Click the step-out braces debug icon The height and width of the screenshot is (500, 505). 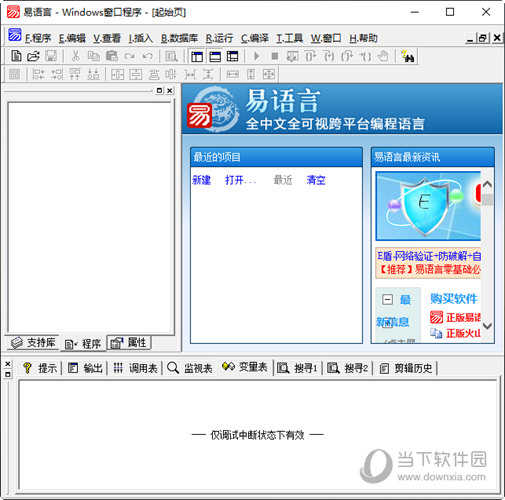pyautogui.click(x=347, y=56)
